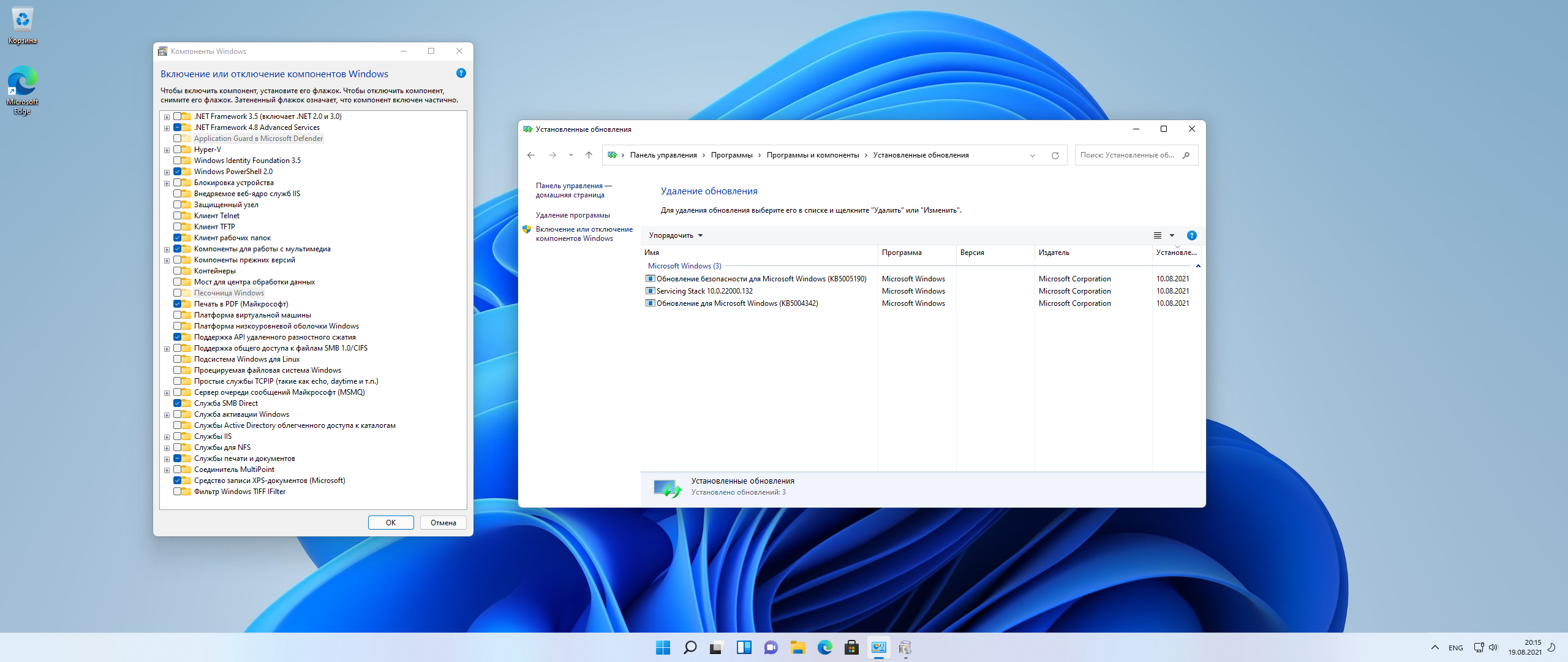Expand .NET Framework 3.5 tree node
Image resolution: width=1568 pixels, height=662 pixels.
(x=167, y=116)
